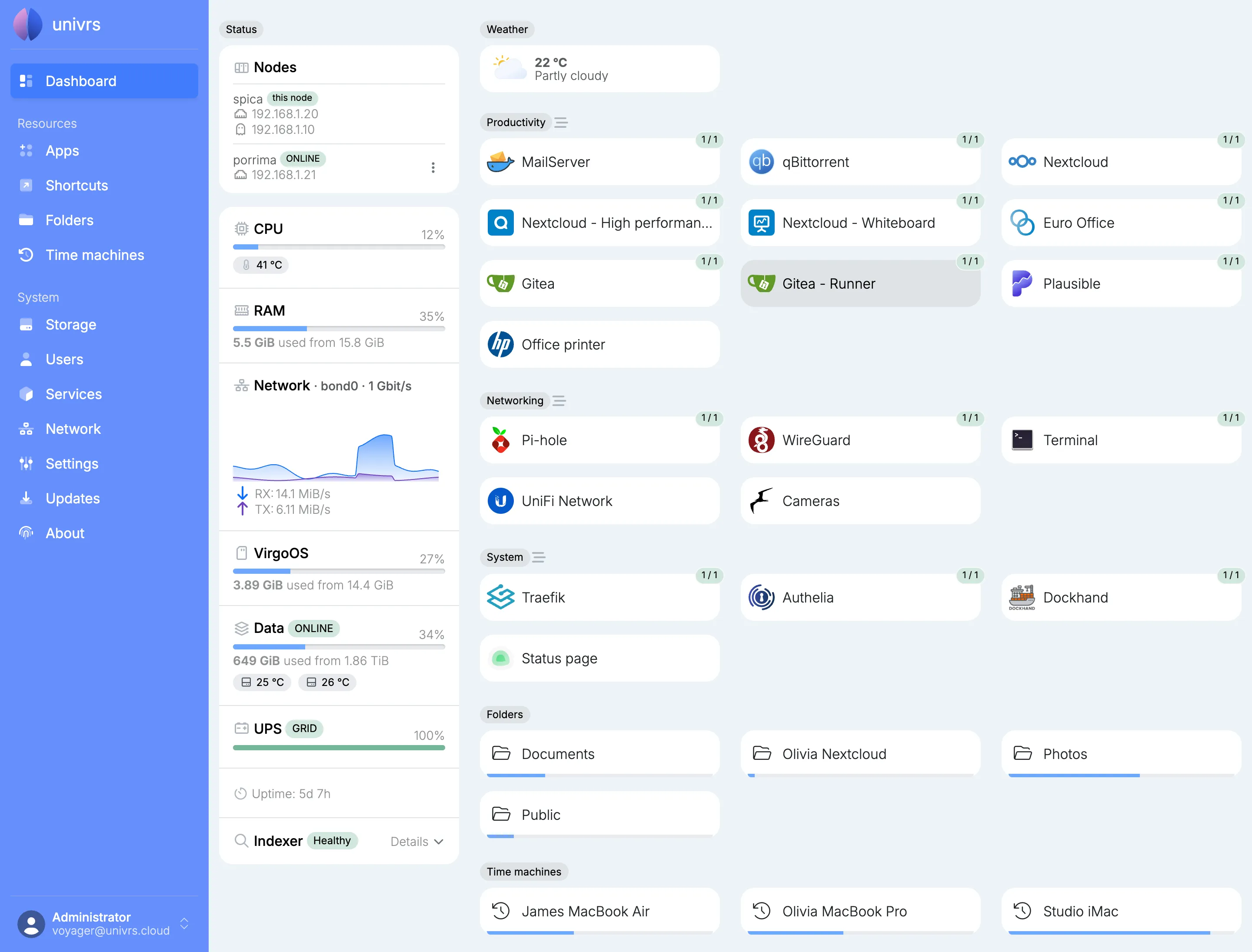Click the Gitea tea cup icon
The width and height of the screenshot is (1252, 952).
(500, 283)
